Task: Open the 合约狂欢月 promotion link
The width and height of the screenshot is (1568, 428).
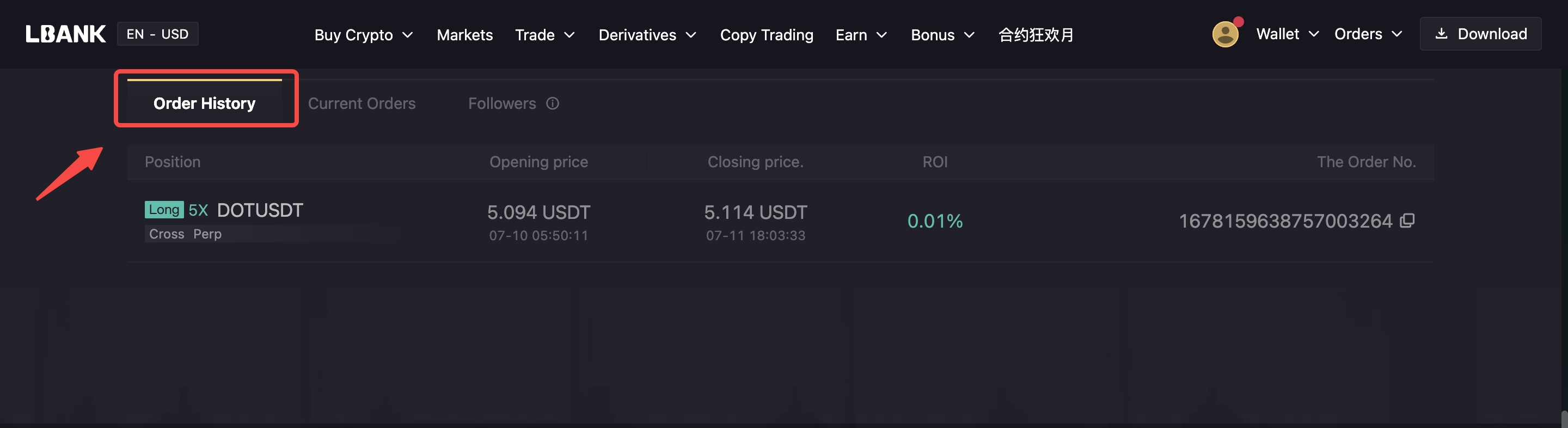Action: (1036, 35)
